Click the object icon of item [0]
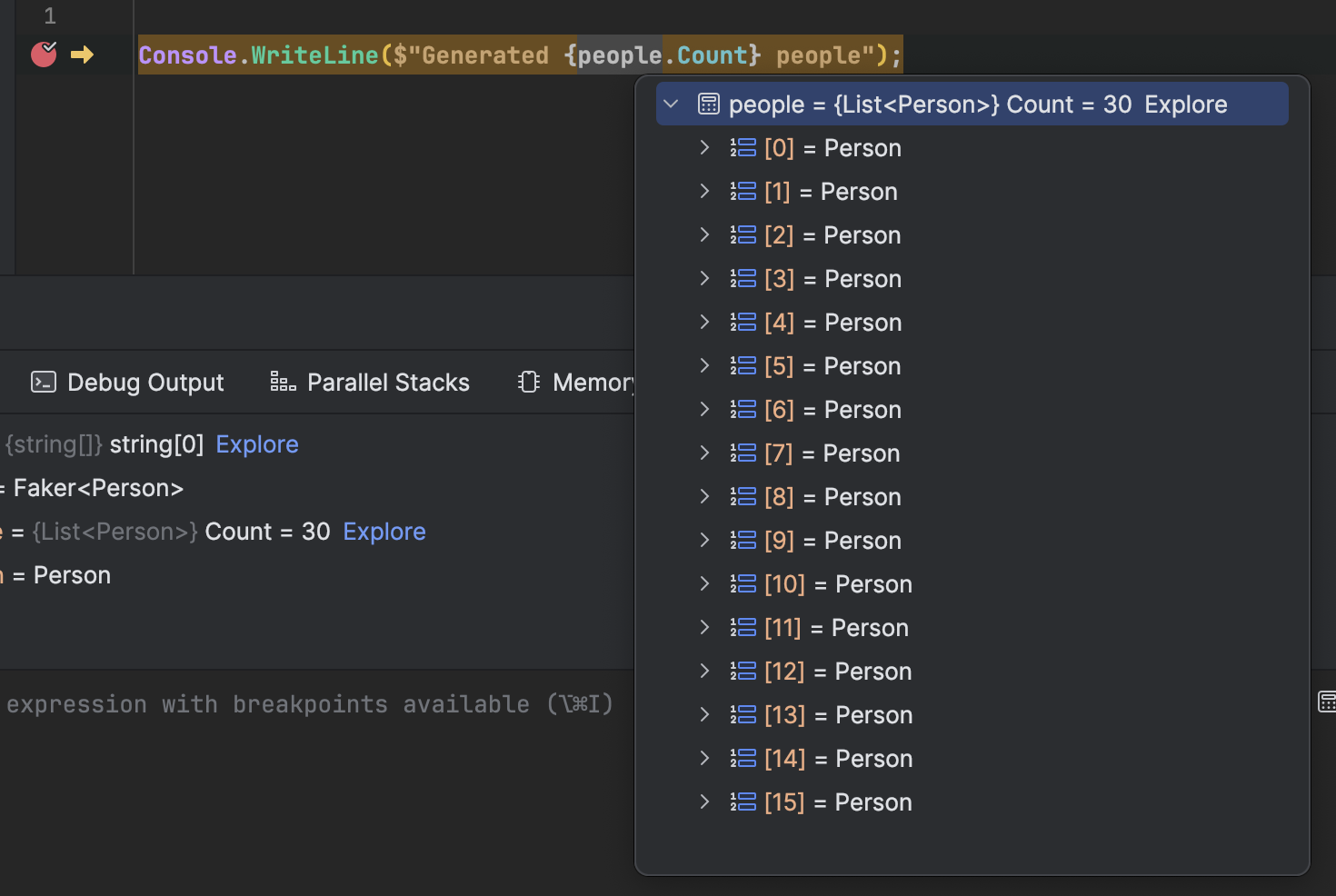 (743, 148)
